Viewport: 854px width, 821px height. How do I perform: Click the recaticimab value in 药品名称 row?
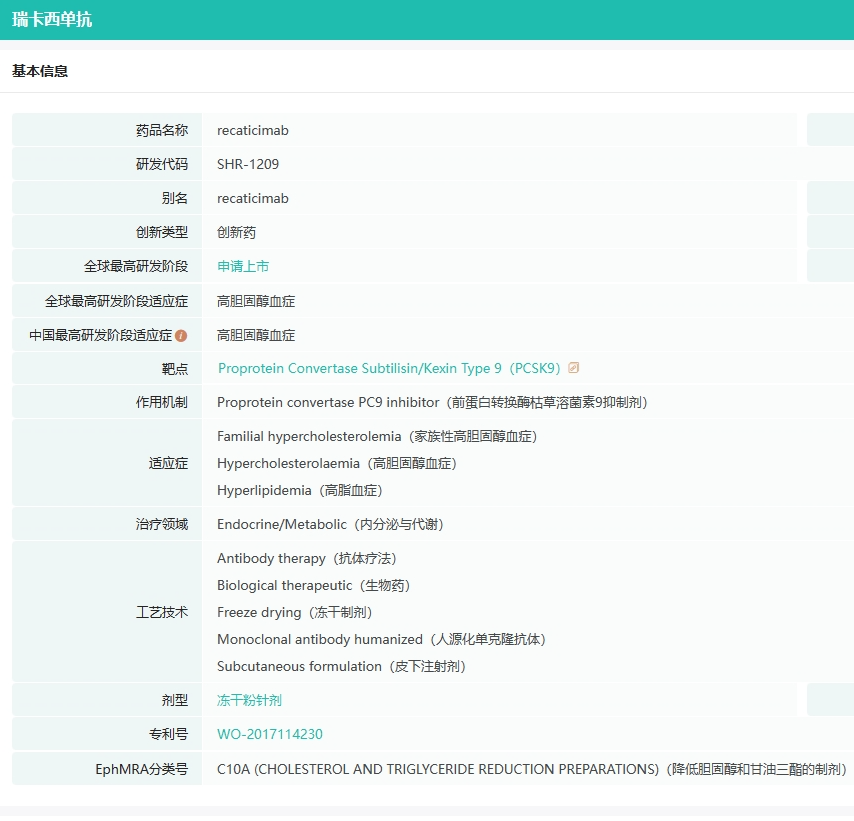click(x=252, y=130)
